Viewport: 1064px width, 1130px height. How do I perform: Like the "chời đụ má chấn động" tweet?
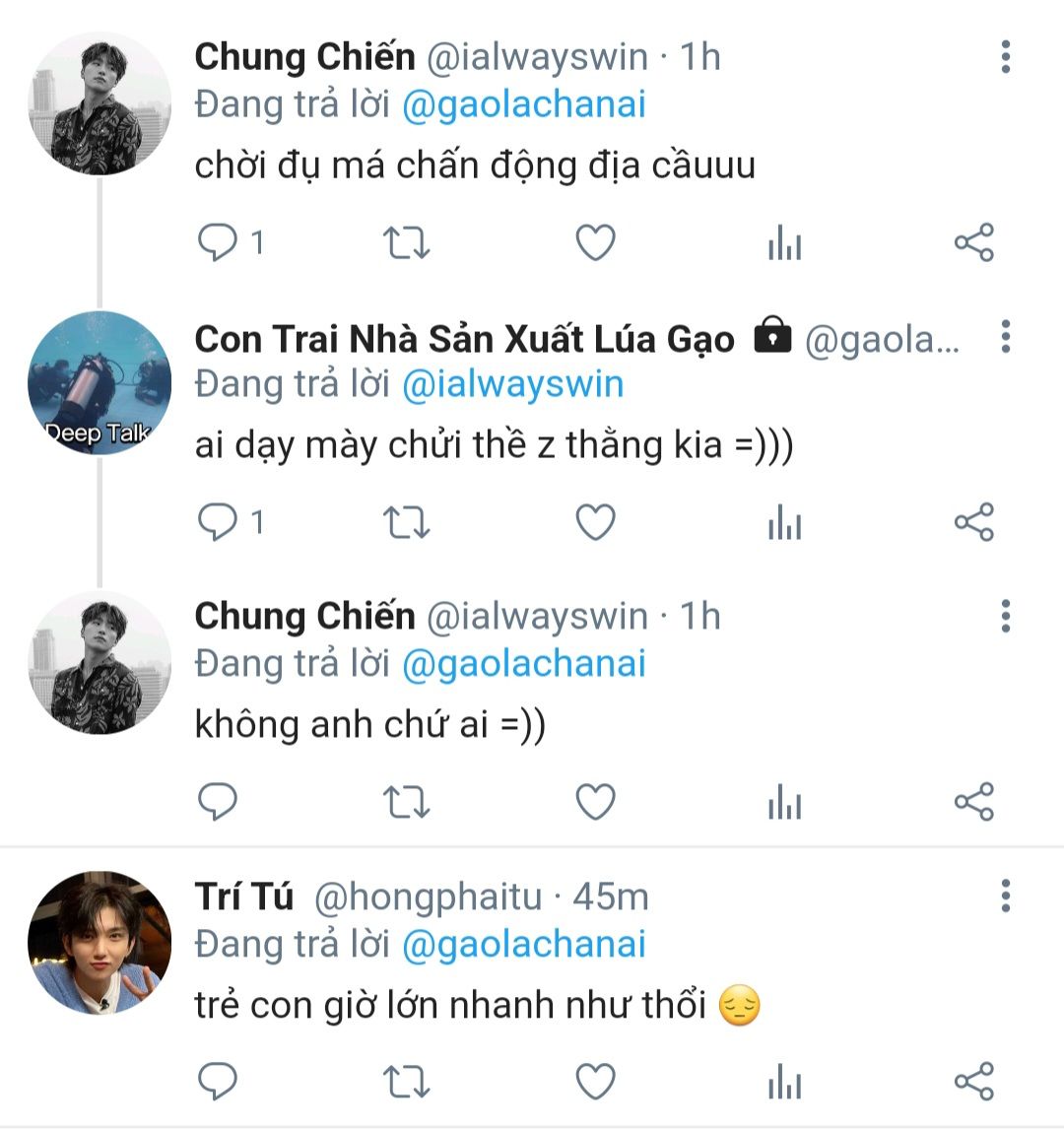coord(595,242)
